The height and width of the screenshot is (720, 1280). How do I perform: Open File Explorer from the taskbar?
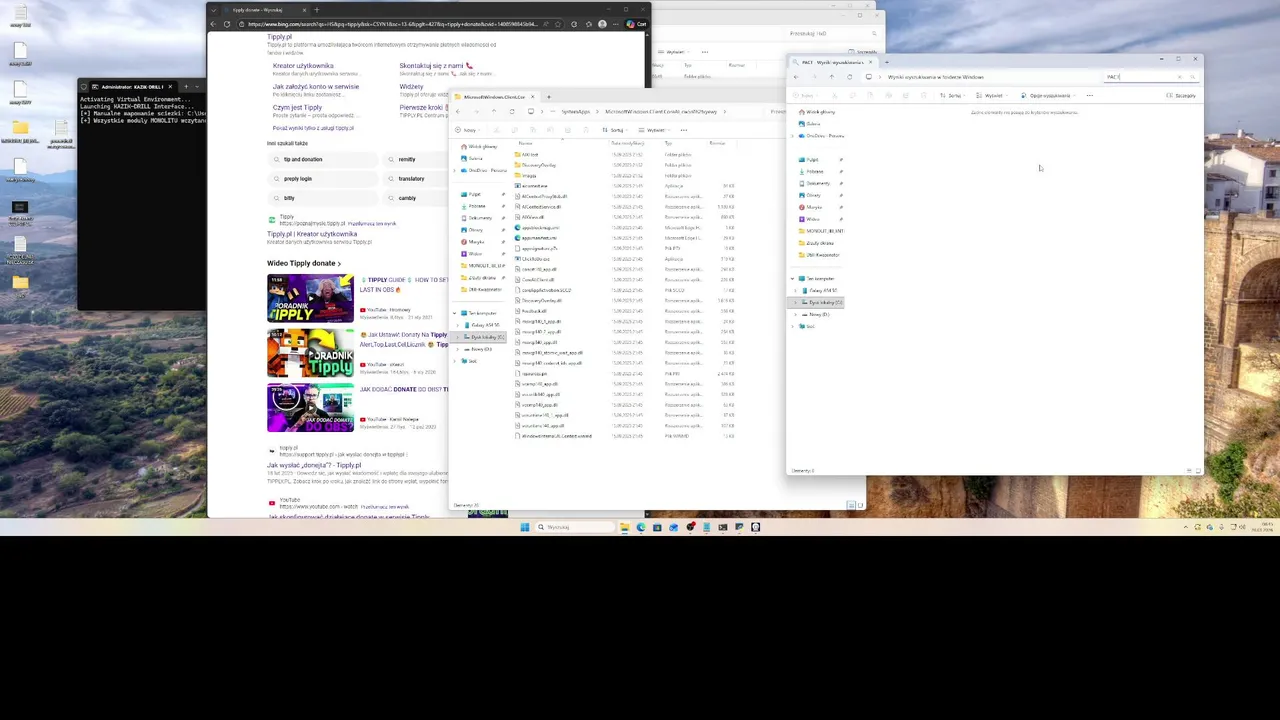(x=624, y=527)
